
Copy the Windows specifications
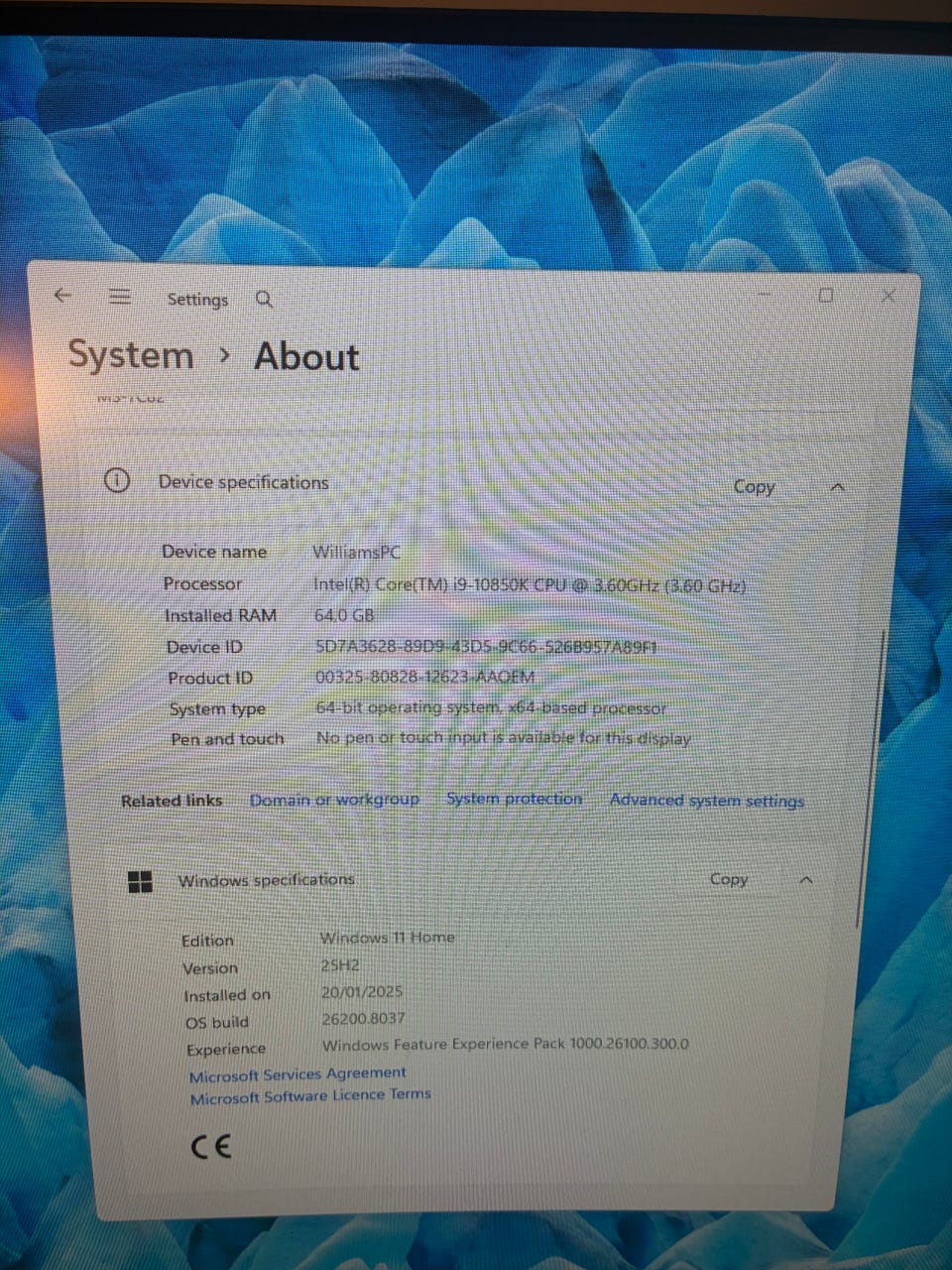tap(729, 879)
